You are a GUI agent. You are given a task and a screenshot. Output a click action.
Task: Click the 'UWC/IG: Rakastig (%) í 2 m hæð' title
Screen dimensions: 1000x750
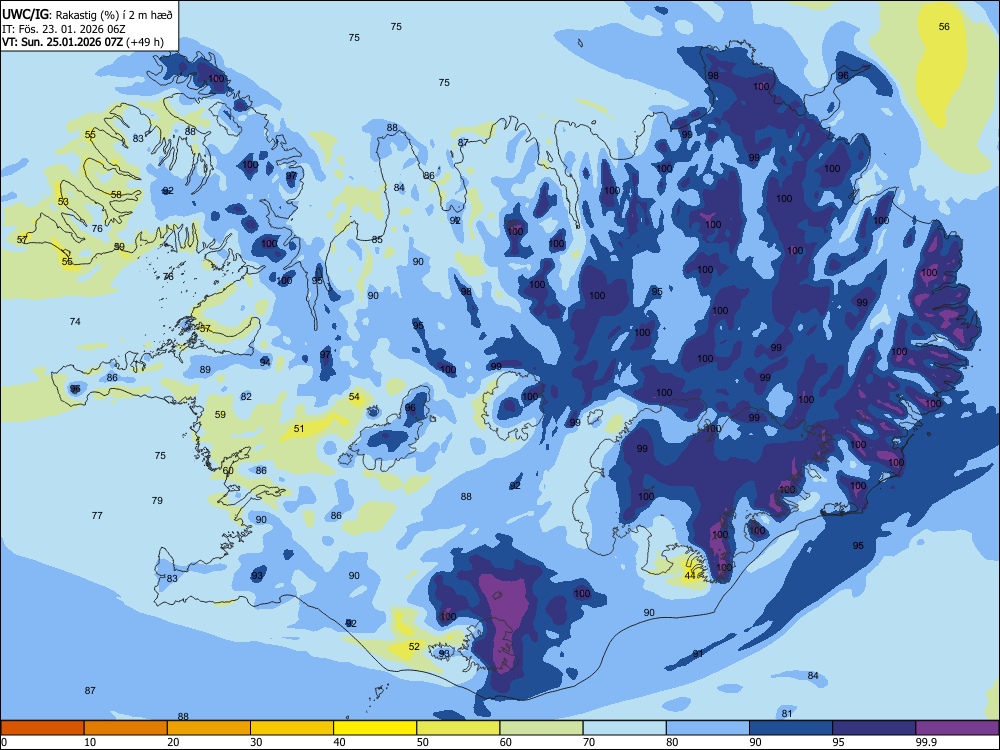pyautogui.click(x=87, y=14)
